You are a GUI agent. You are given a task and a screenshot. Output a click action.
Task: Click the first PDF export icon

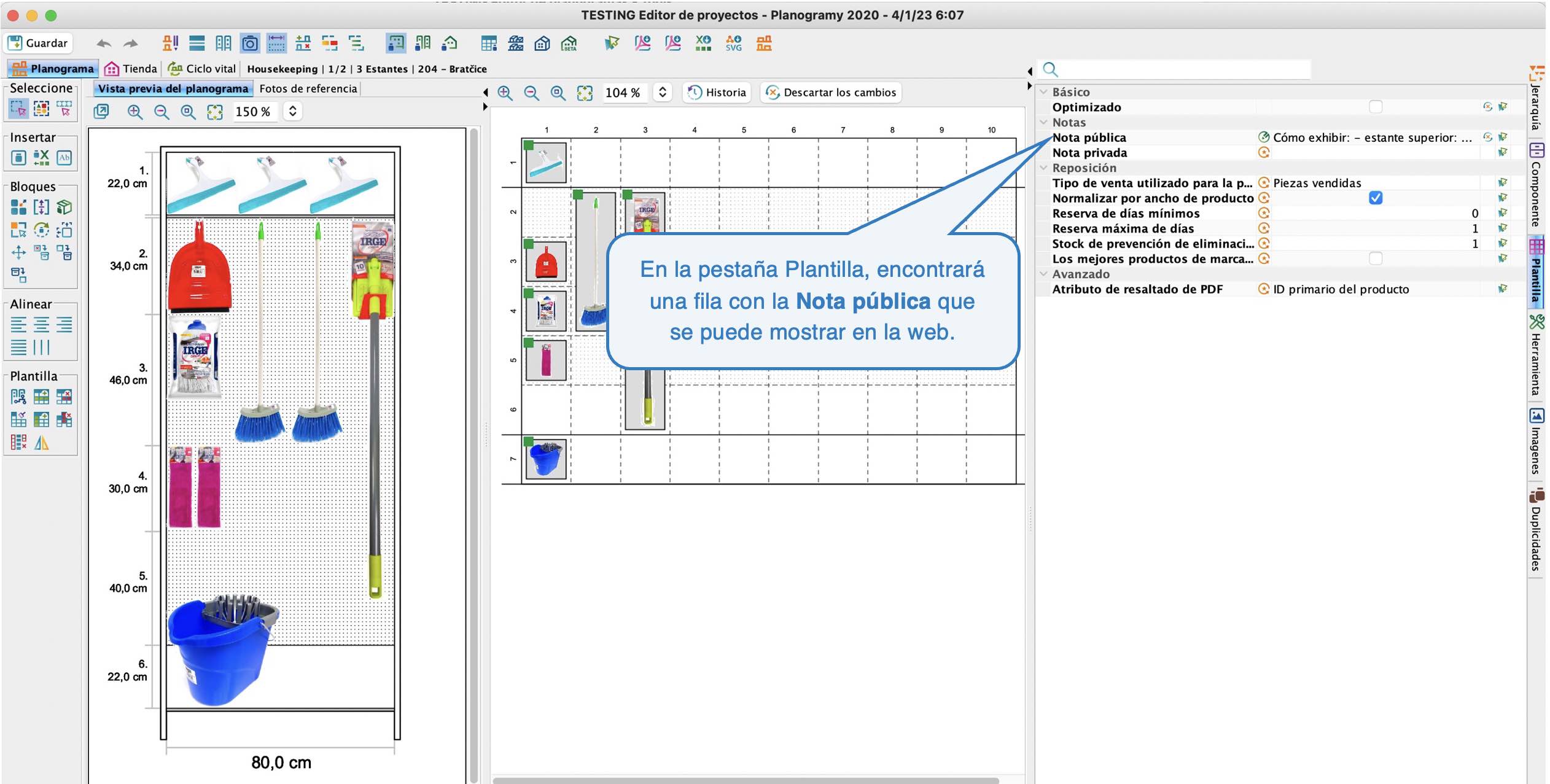click(642, 43)
